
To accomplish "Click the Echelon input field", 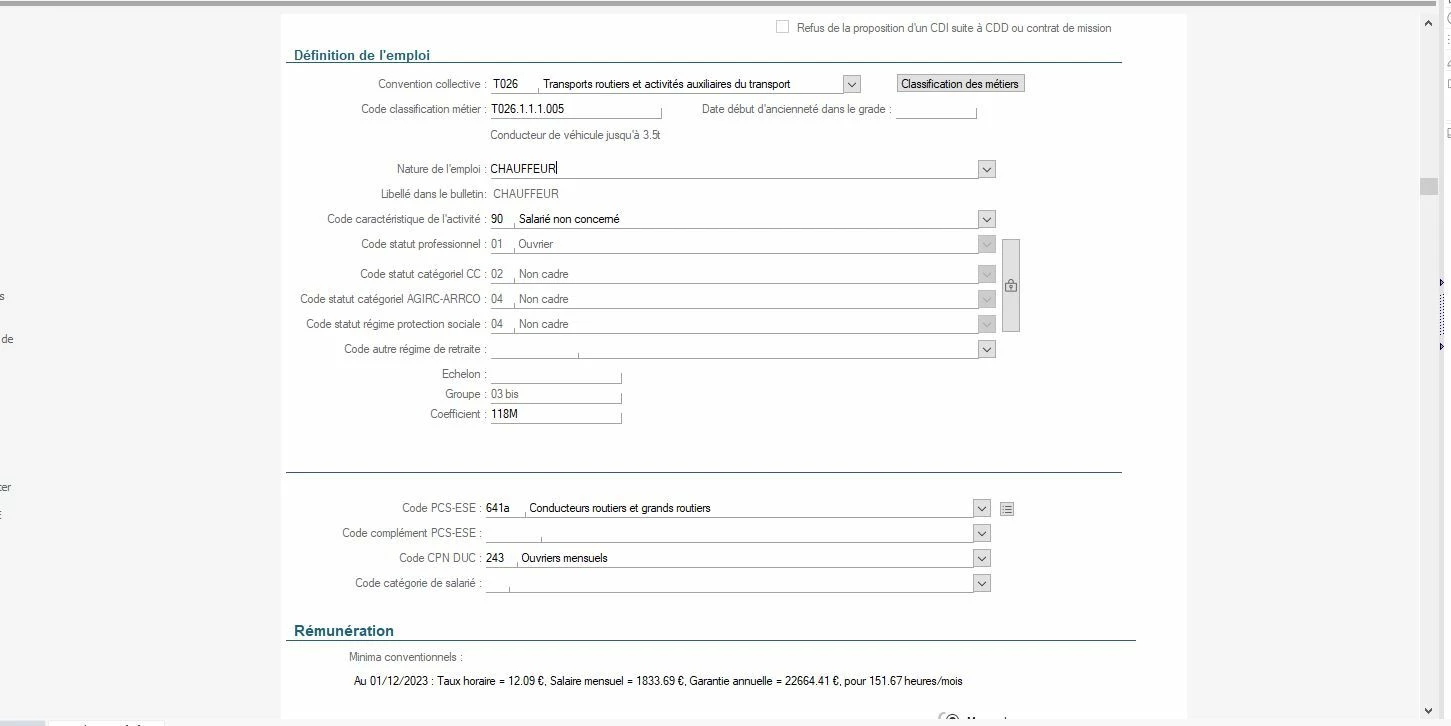I will 555,374.
